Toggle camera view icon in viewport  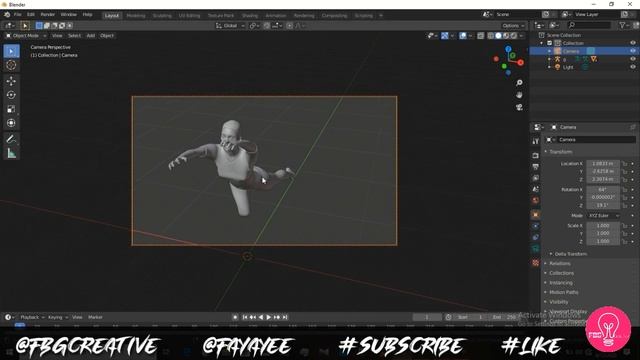(x=519, y=107)
